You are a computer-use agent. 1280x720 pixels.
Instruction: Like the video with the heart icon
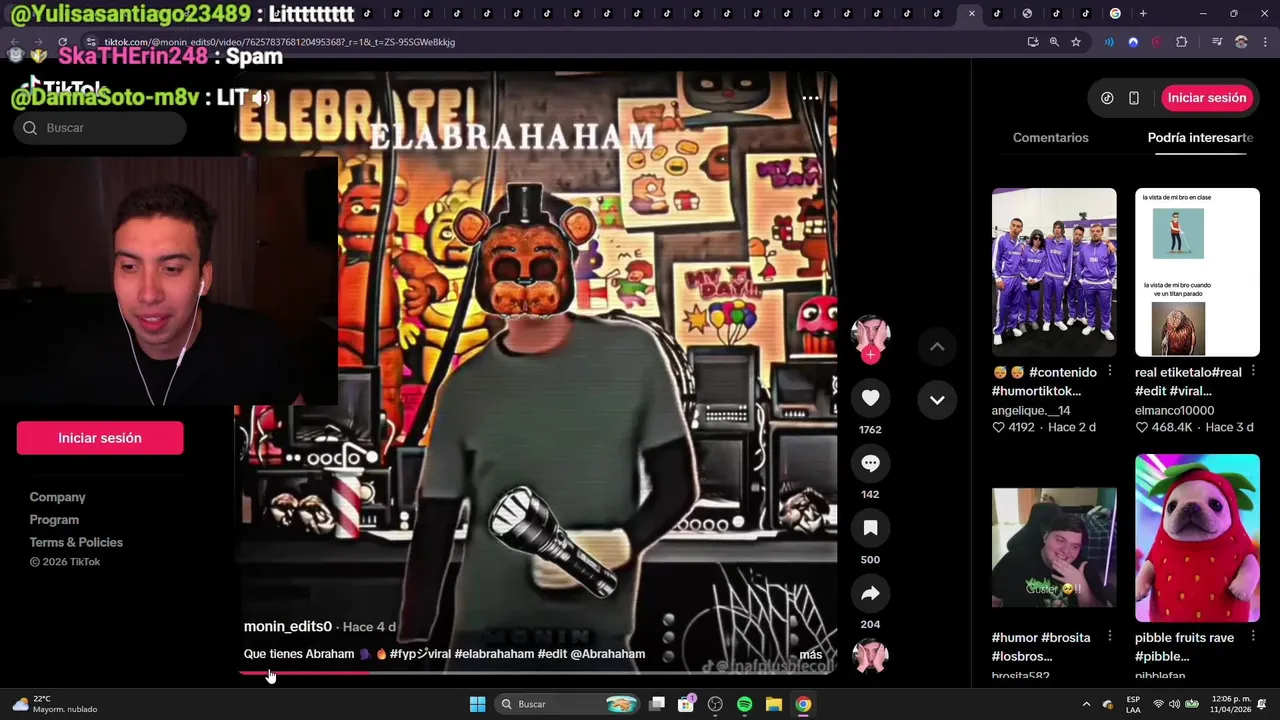[870, 398]
